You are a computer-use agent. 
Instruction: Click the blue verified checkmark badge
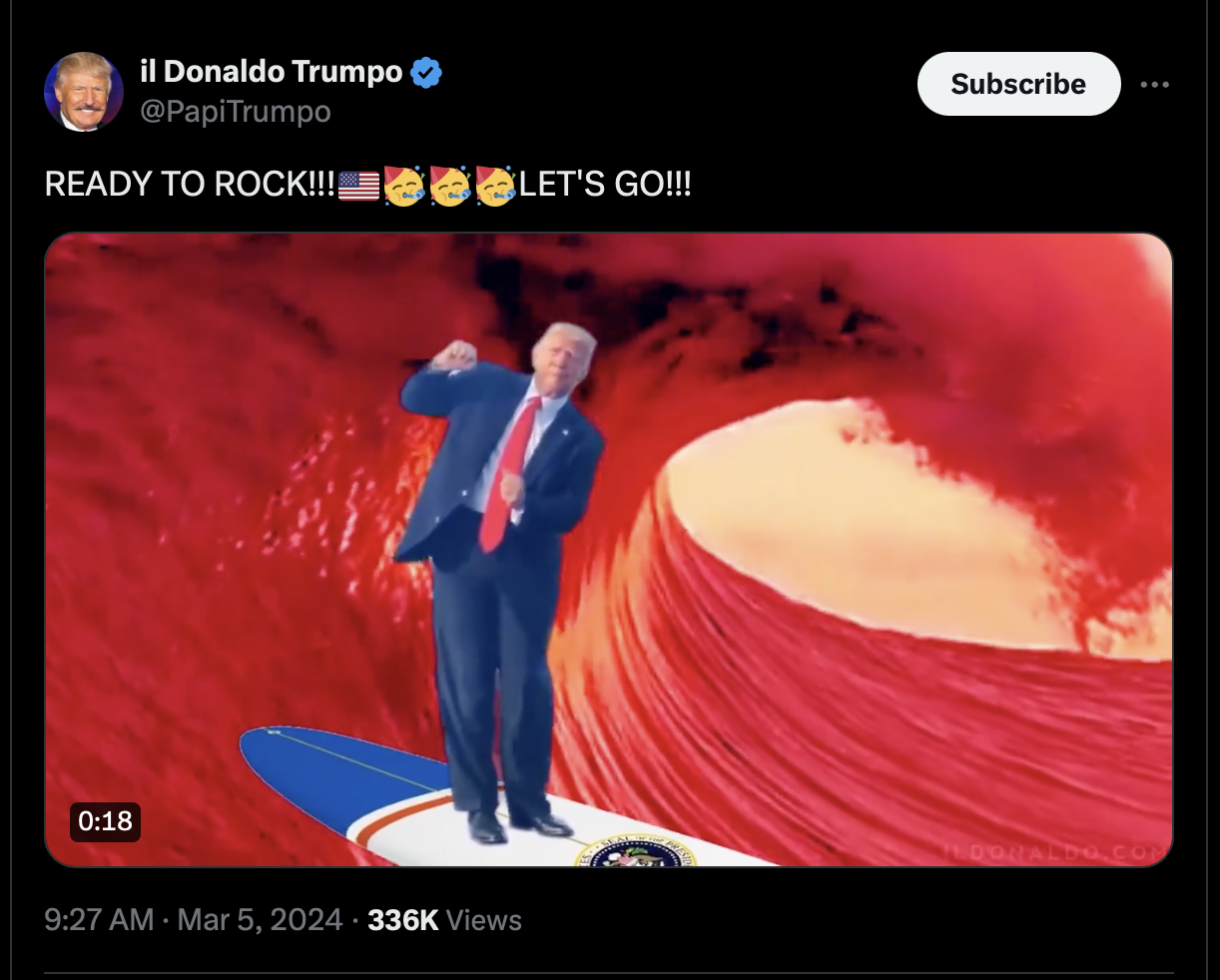(x=426, y=72)
